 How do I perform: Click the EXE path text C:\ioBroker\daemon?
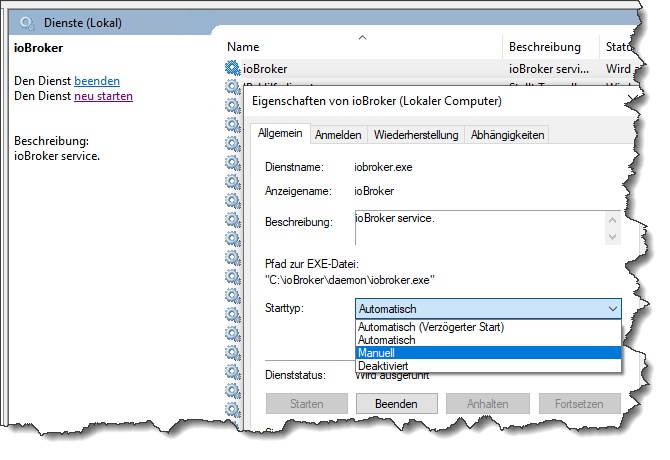click(x=350, y=280)
